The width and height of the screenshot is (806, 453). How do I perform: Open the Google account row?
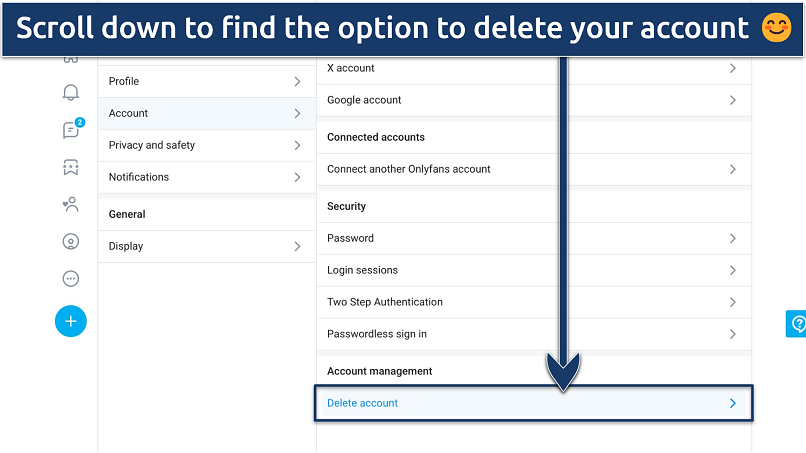365,100
